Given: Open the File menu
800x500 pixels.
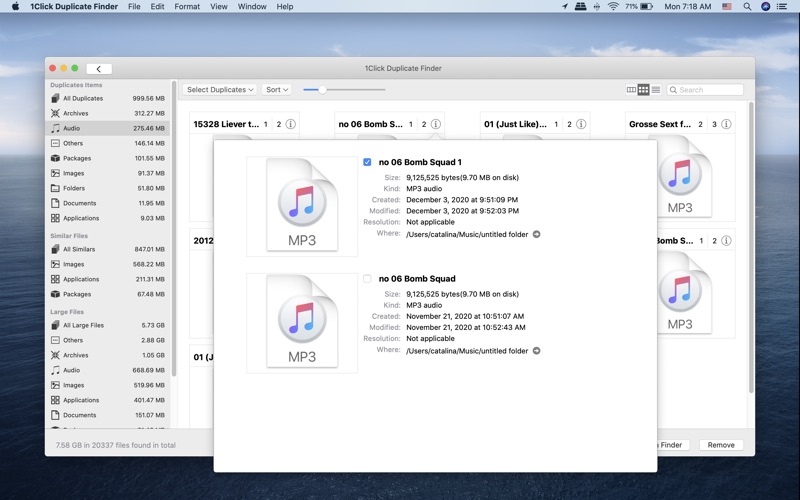Looking at the screenshot, I should pyautogui.click(x=134, y=7).
